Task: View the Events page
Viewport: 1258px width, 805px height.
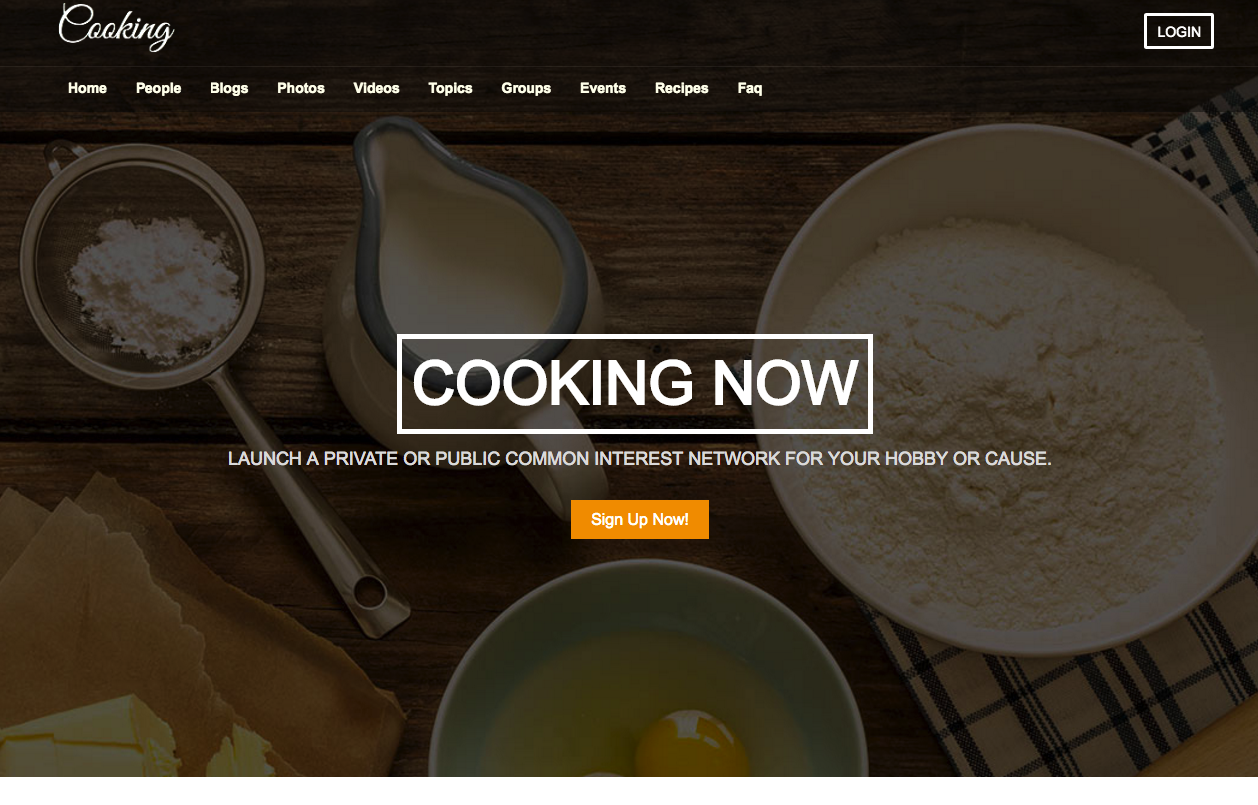Action: tap(603, 88)
